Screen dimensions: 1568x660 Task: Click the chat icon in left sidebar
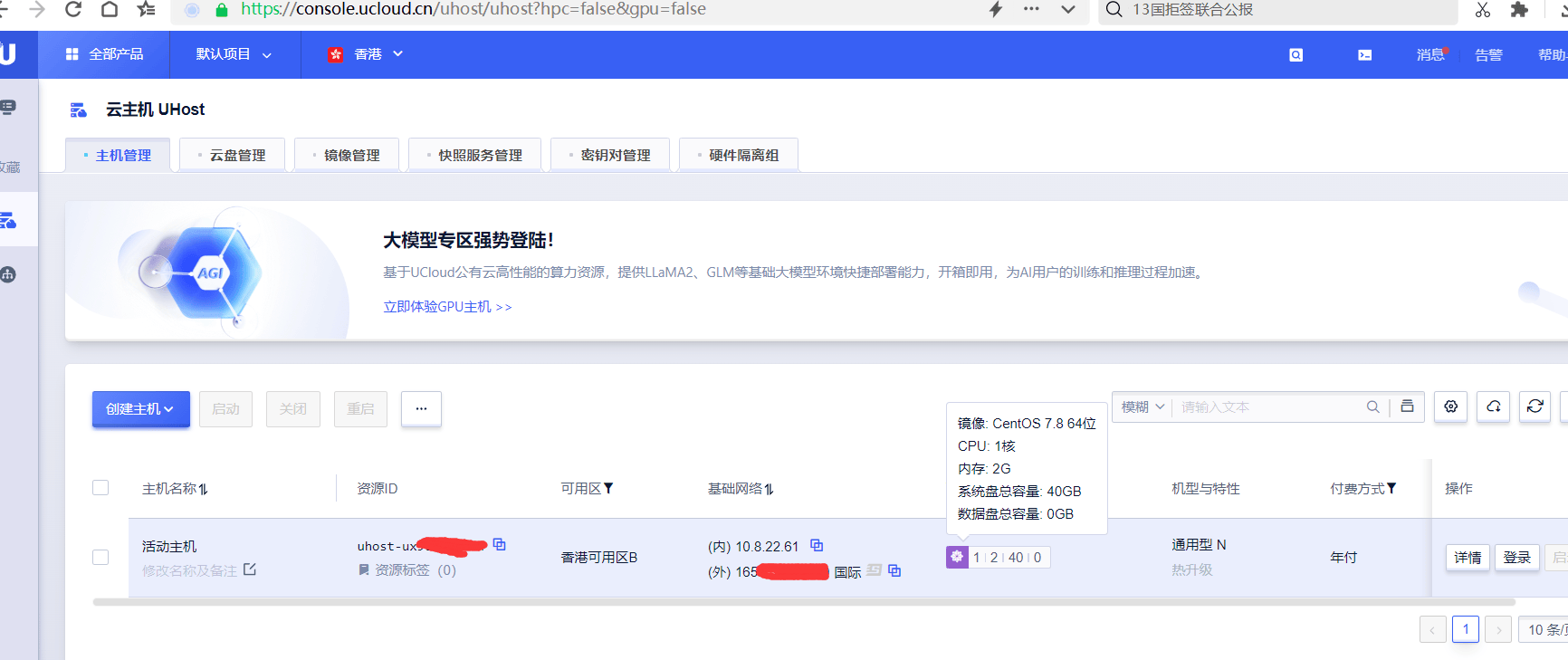[8, 108]
